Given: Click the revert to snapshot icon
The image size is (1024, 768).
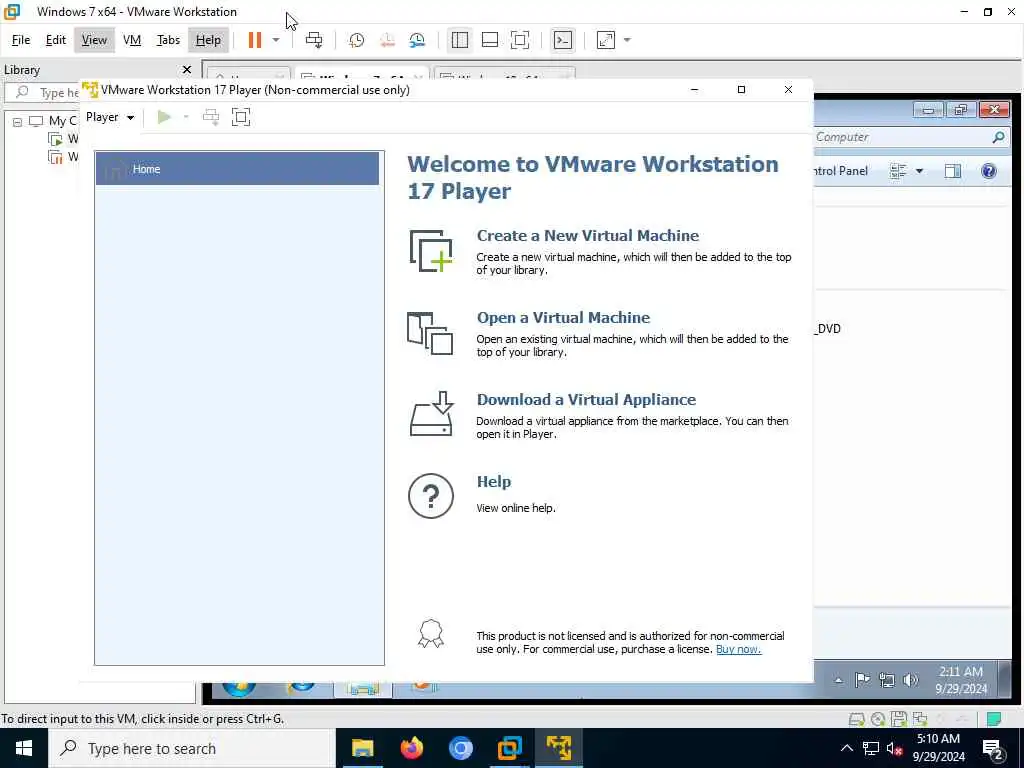Looking at the screenshot, I should (387, 40).
